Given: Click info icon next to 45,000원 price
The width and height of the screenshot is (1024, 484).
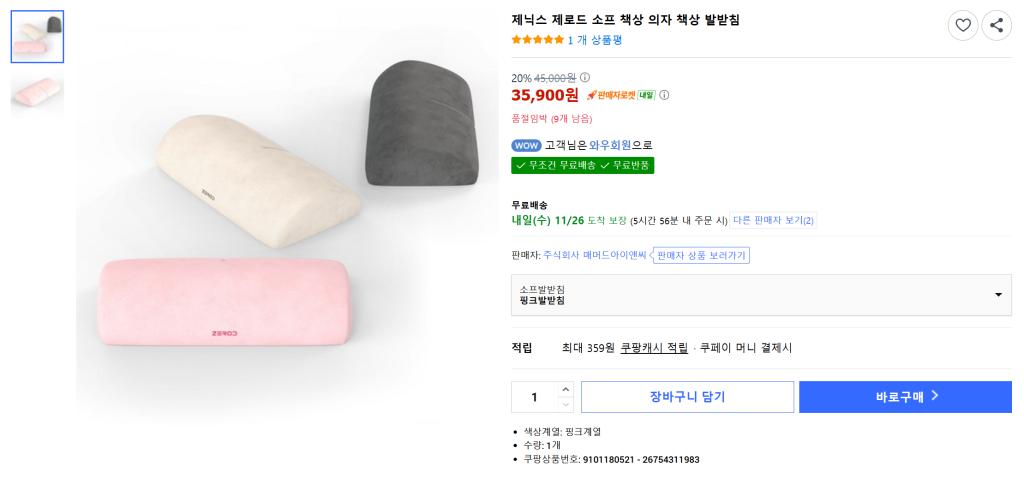Looking at the screenshot, I should tap(585, 77).
